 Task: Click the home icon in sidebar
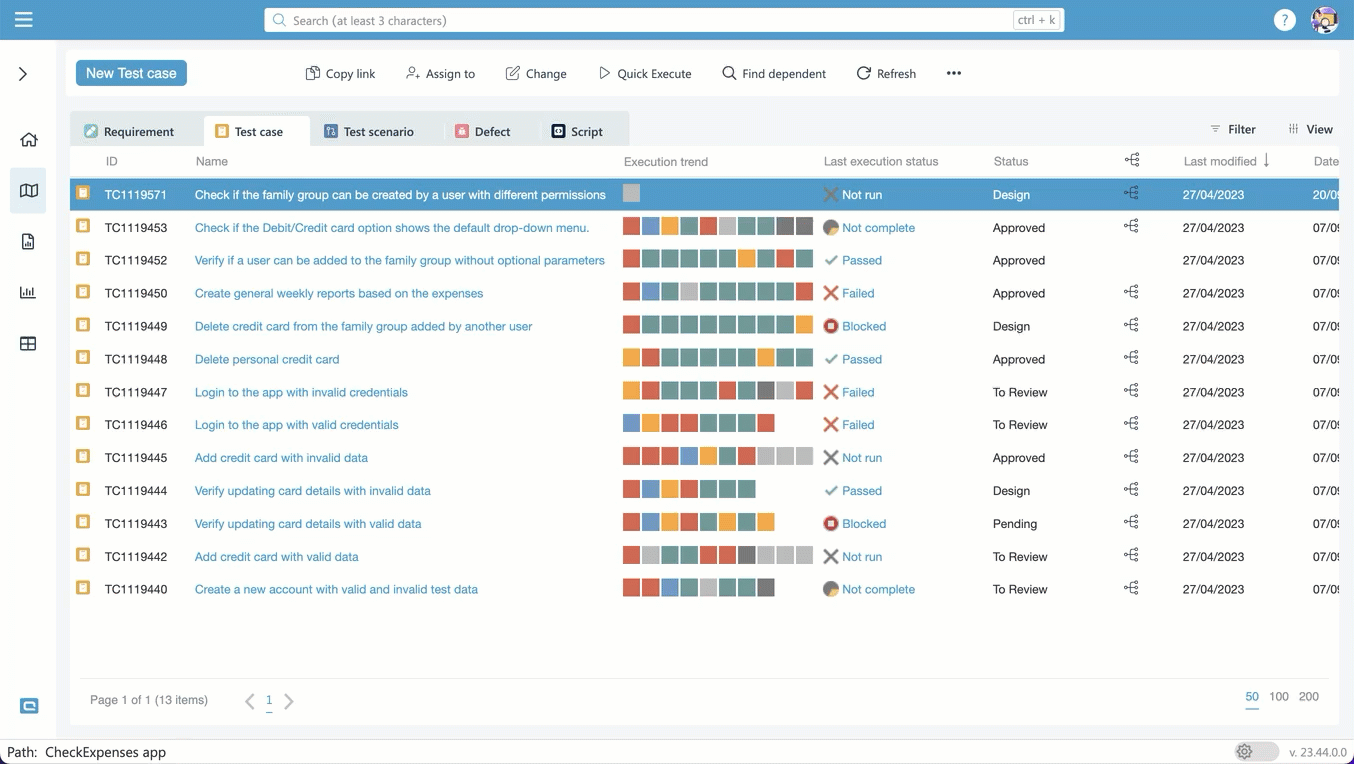pyautogui.click(x=29, y=140)
